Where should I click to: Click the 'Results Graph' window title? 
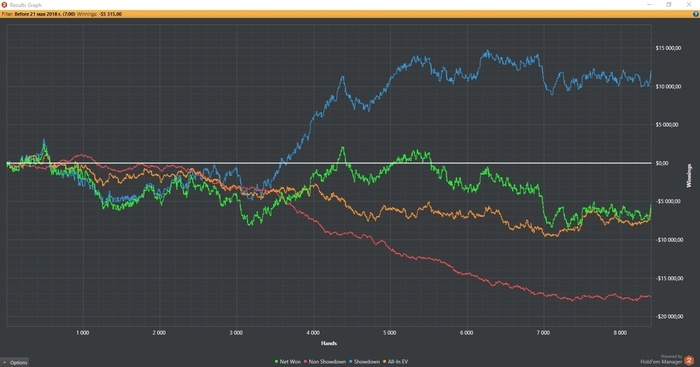[x=26, y=5]
